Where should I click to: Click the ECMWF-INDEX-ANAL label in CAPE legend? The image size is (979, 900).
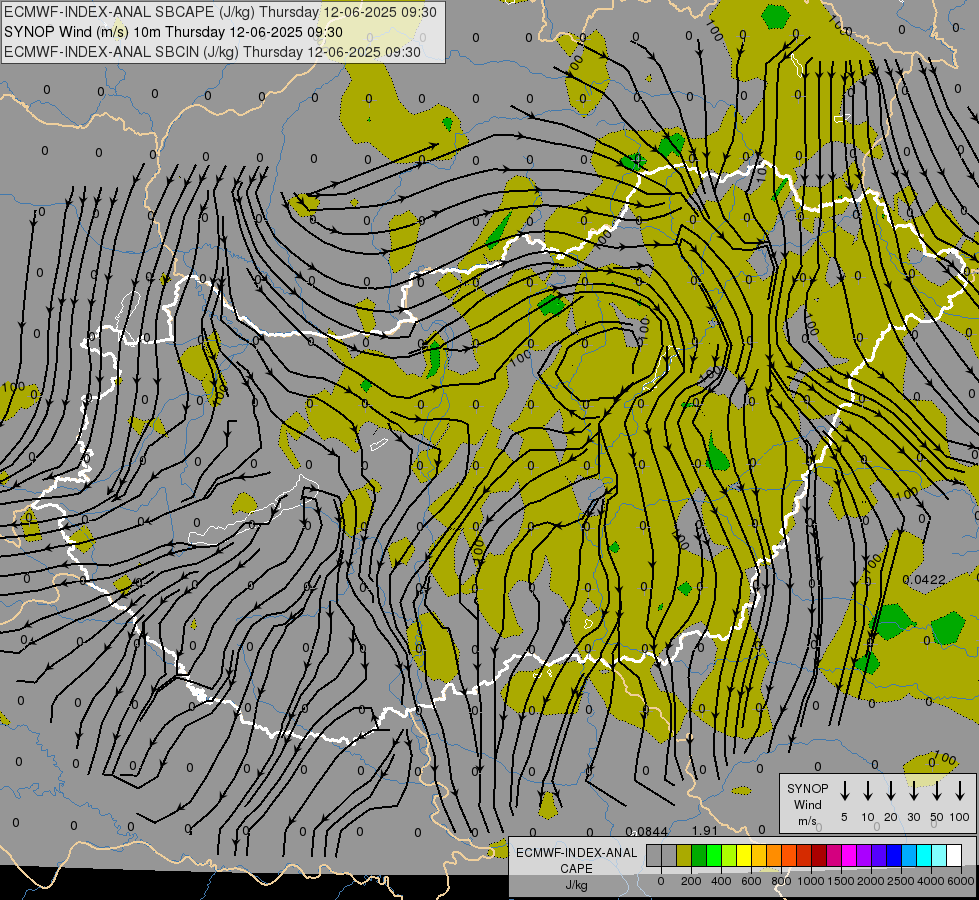pos(576,853)
